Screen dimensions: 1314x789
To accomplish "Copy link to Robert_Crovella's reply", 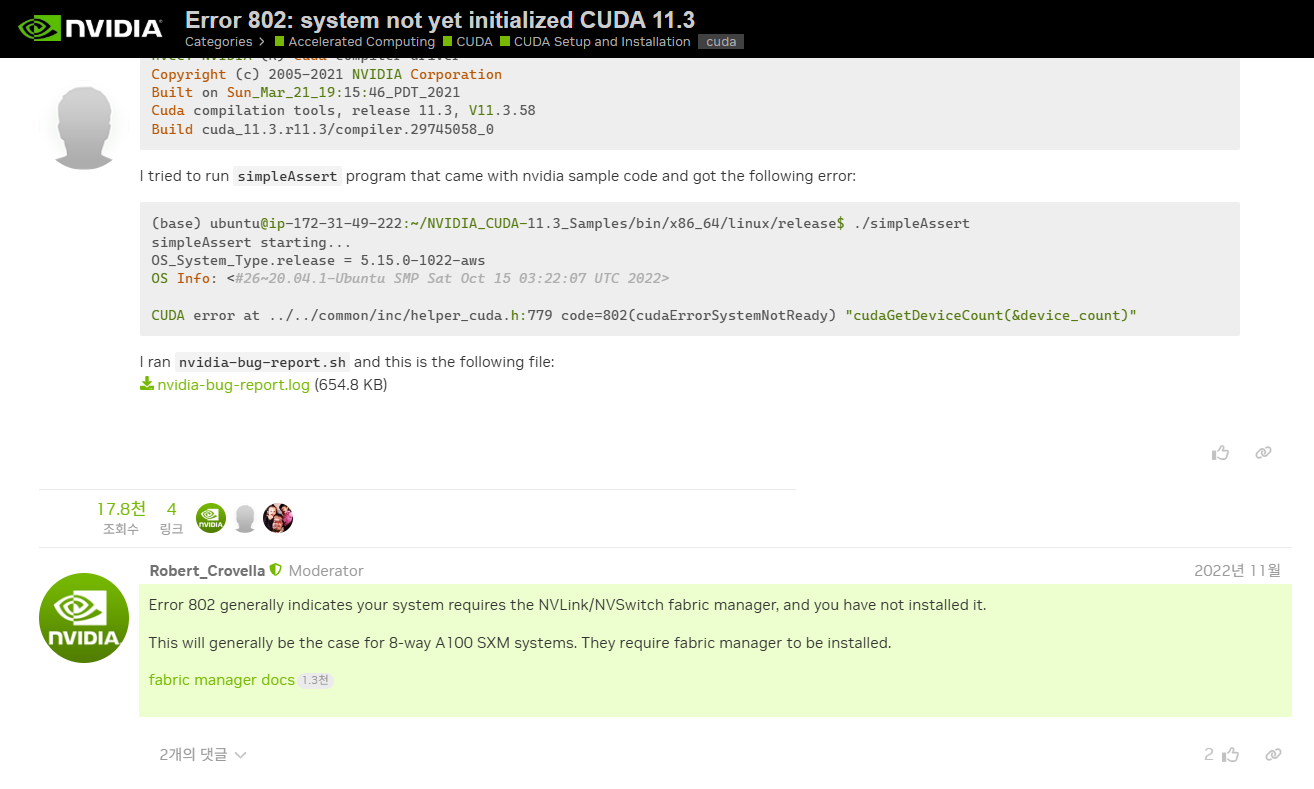I will click(1273, 755).
